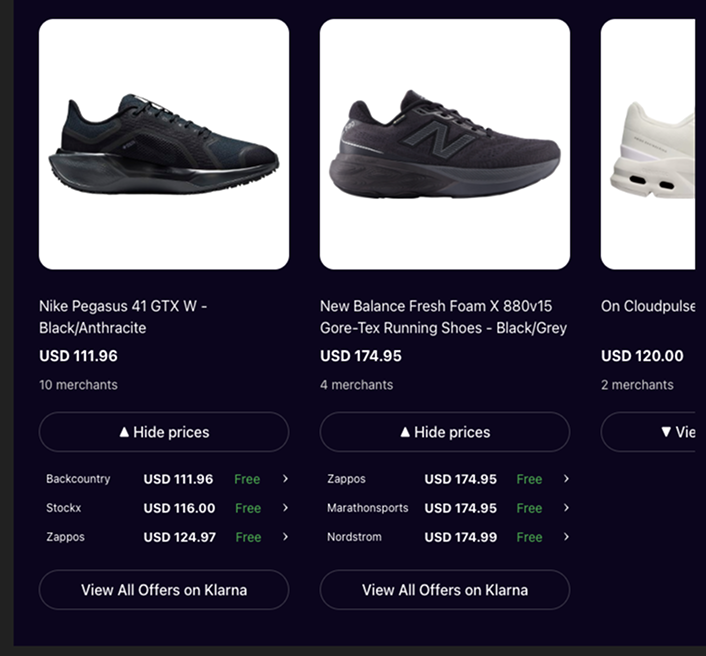Image resolution: width=706 pixels, height=656 pixels.
Task: View All Offers on Klarna for Nike
Action: pos(164,590)
